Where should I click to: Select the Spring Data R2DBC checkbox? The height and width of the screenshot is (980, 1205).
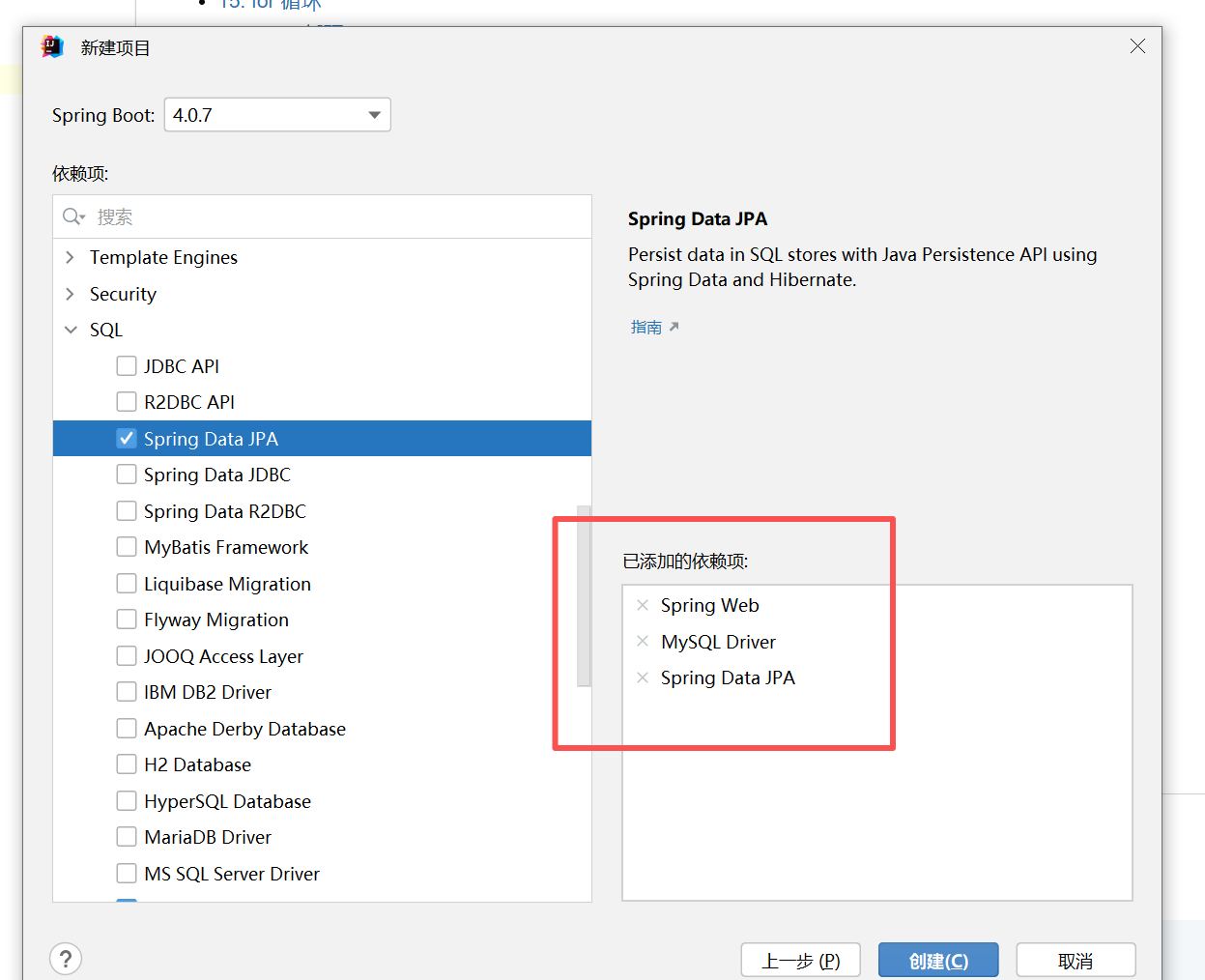[127, 510]
